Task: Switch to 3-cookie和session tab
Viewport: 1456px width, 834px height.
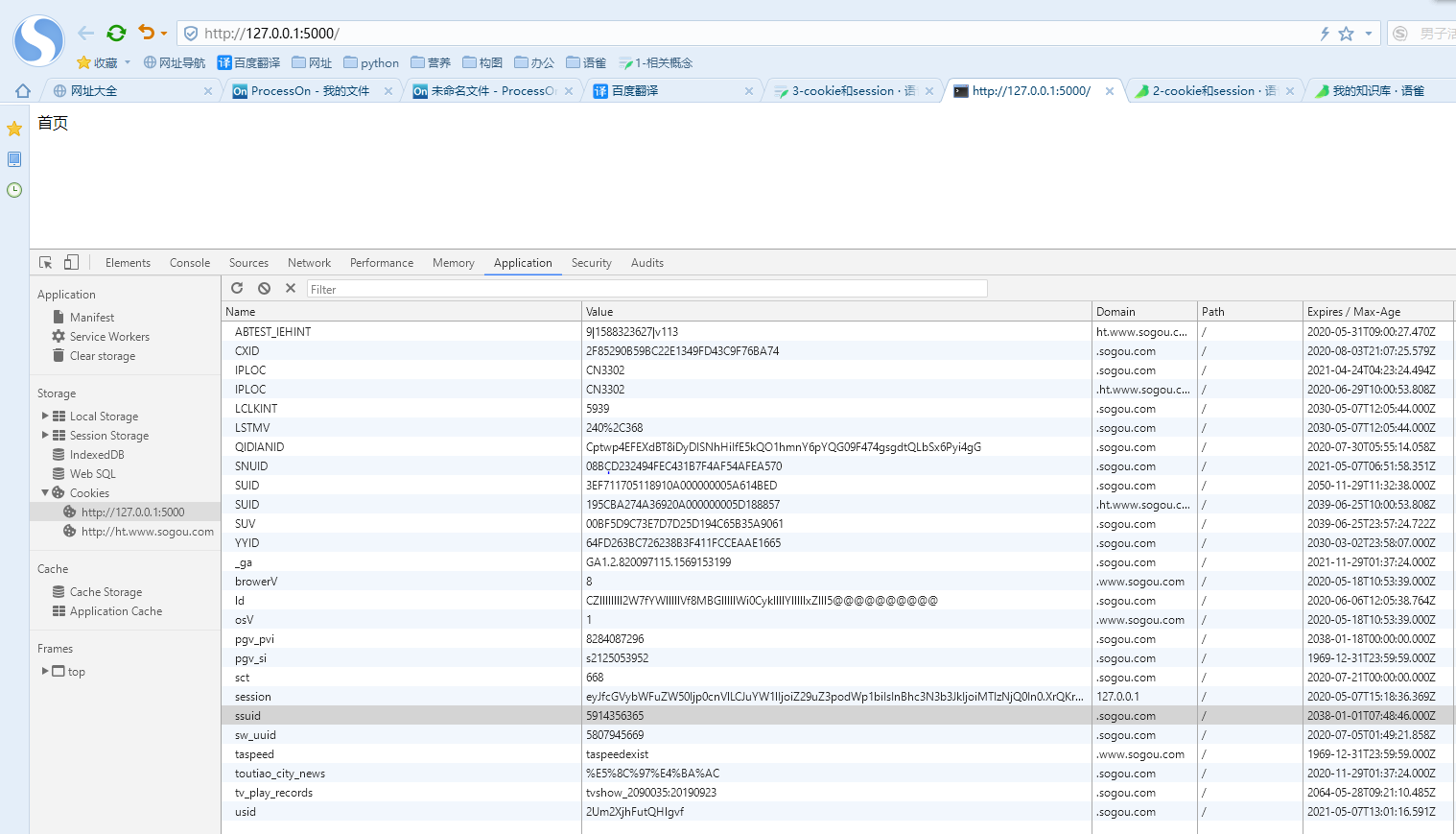Action: click(852, 90)
